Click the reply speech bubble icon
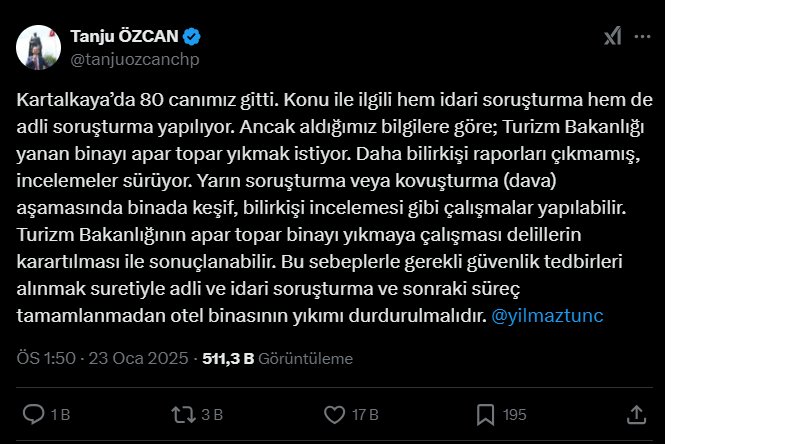The height and width of the screenshot is (444, 800). 33,414
